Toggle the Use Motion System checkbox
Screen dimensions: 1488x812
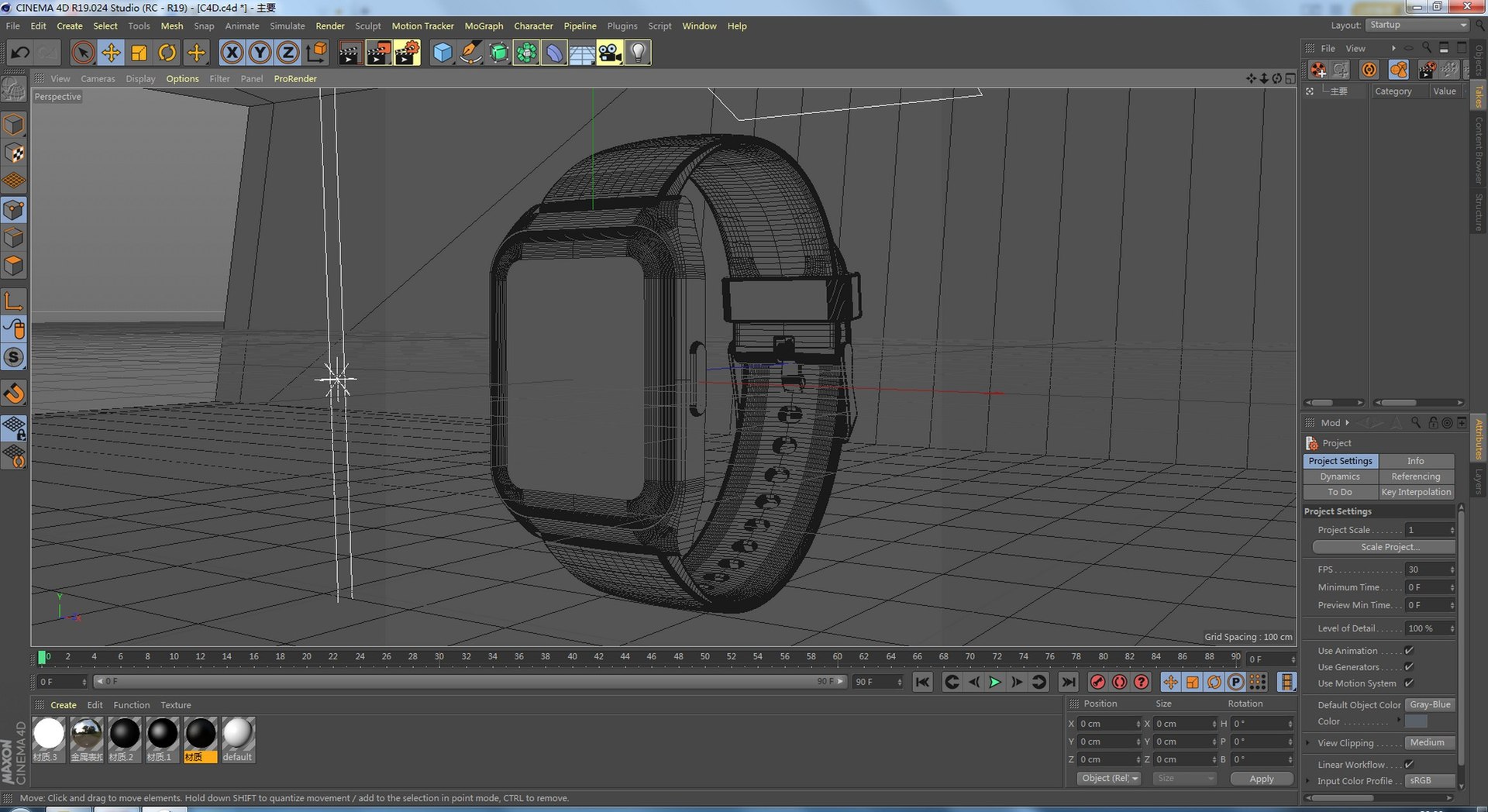click(x=1409, y=683)
